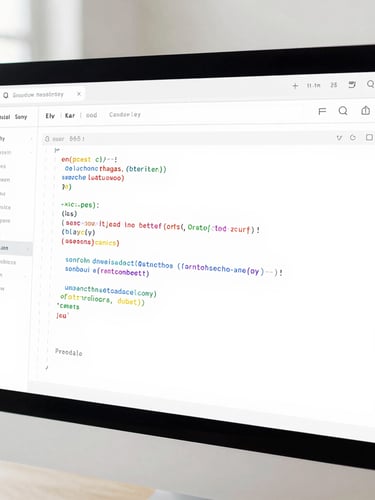Click the plus icon in top bar

[295, 86]
